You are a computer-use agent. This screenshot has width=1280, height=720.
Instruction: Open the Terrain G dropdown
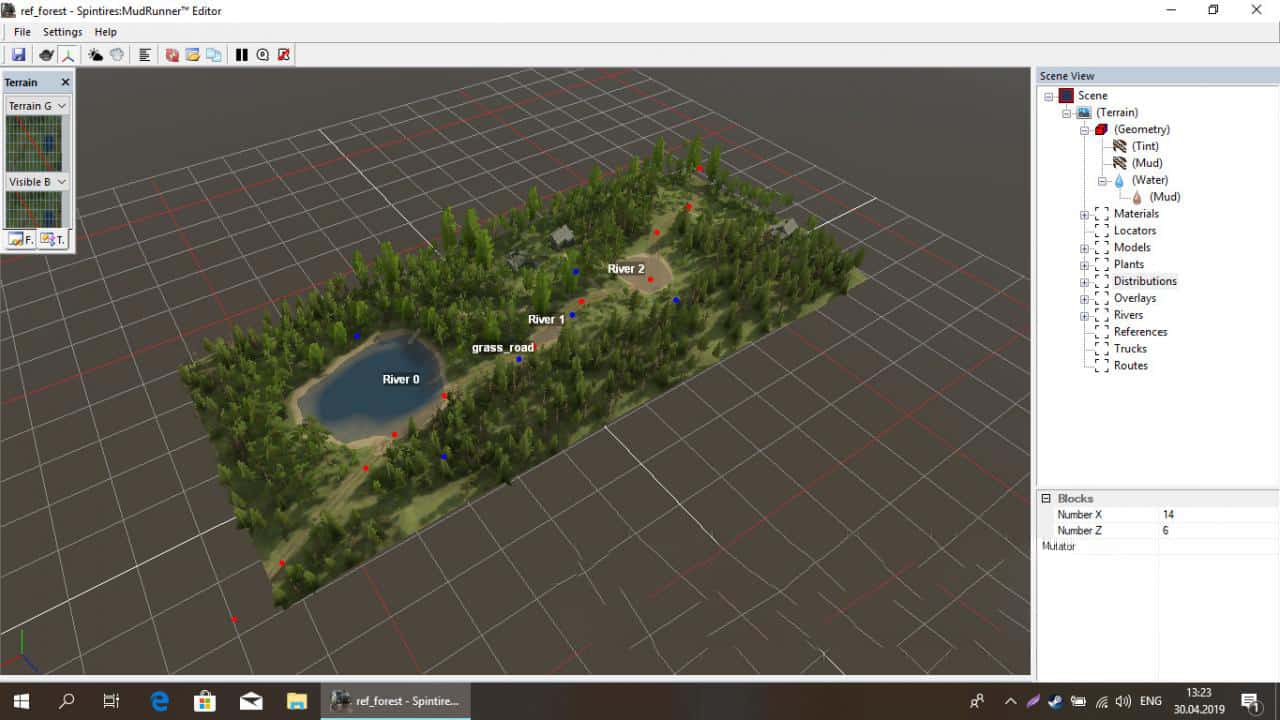point(62,106)
